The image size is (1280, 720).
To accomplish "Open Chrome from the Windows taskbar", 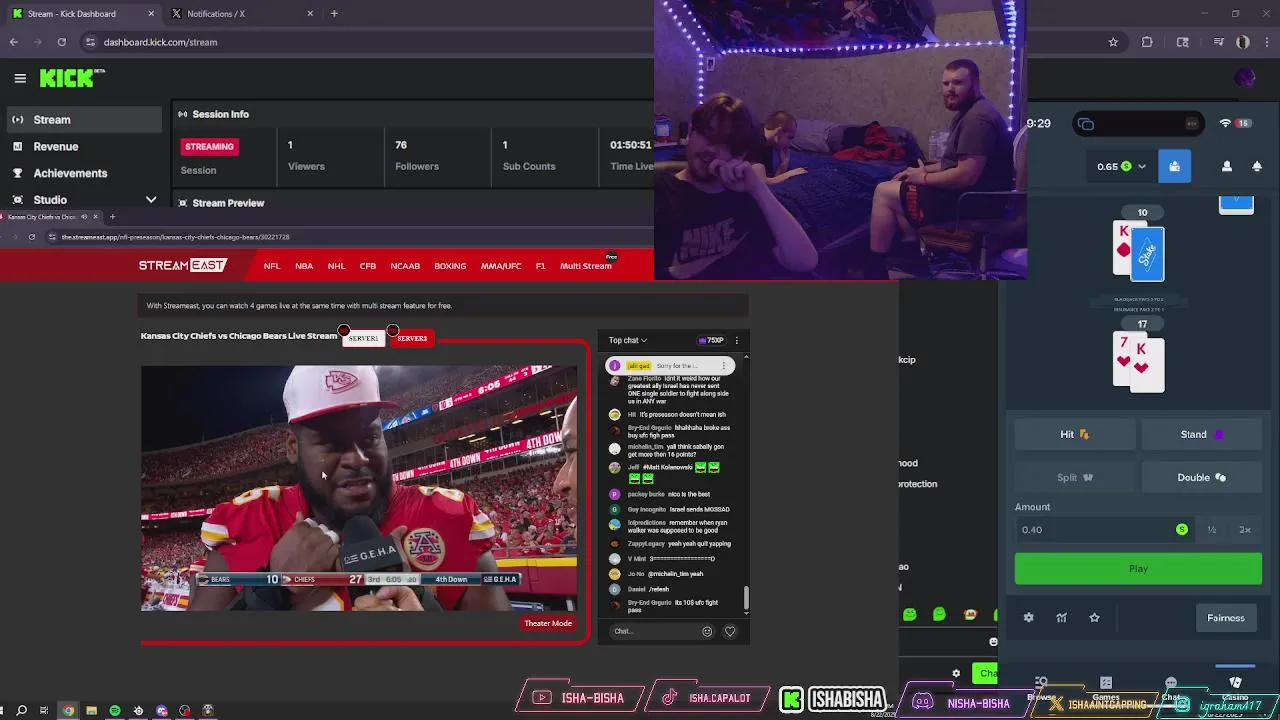I will coord(68,711).
